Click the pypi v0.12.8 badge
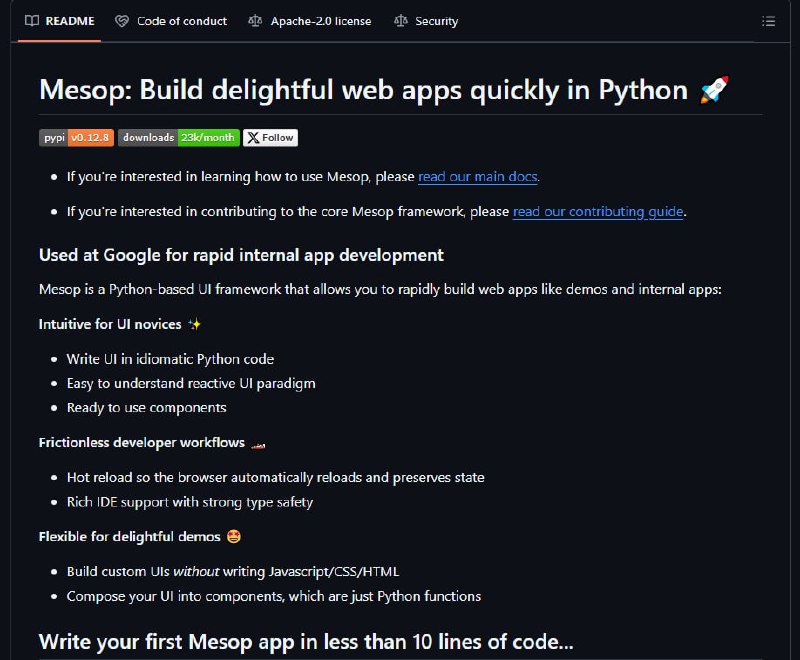This screenshot has height=660, width=800. [x=77, y=138]
